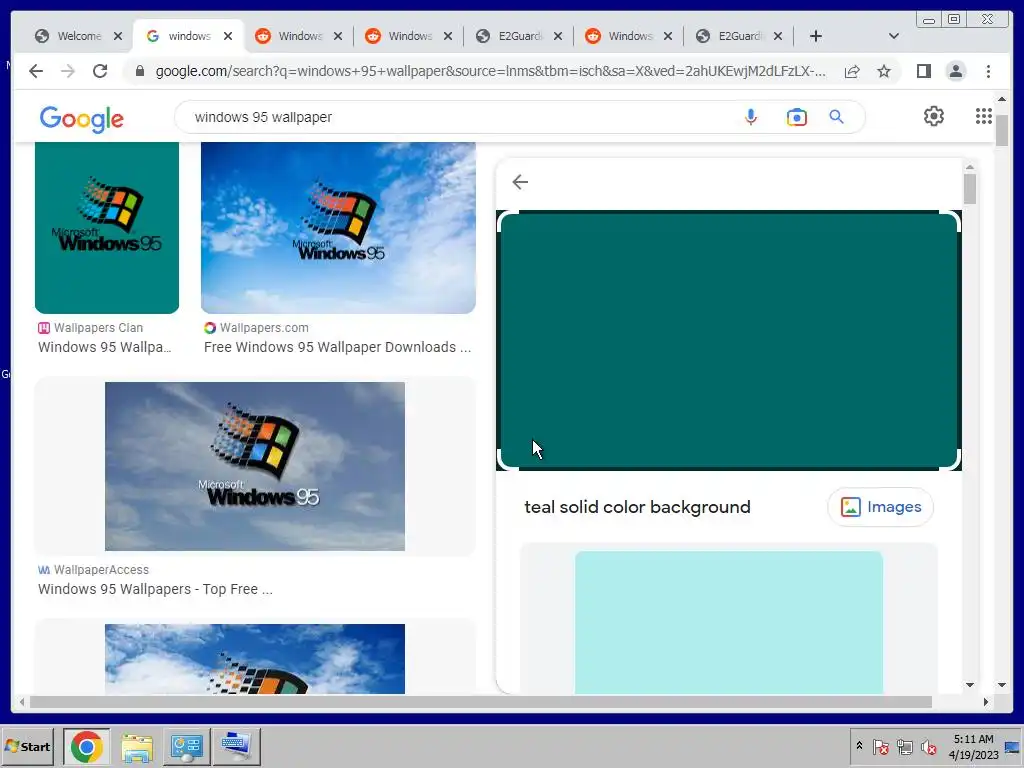Select blue sky Windows 95 thumbnail

[338, 228]
